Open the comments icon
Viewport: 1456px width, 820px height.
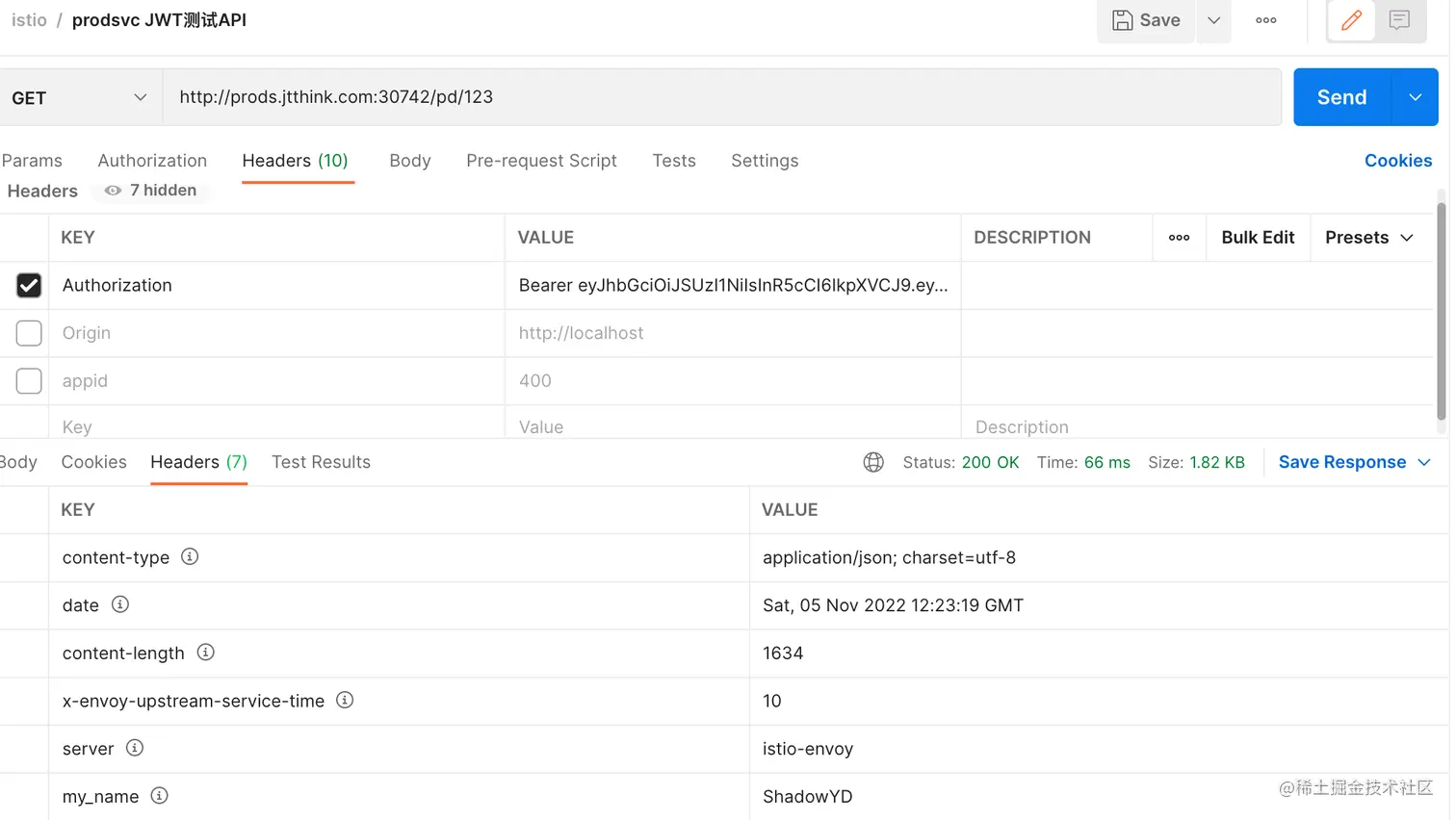pyautogui.click(x=1399, y=20)
